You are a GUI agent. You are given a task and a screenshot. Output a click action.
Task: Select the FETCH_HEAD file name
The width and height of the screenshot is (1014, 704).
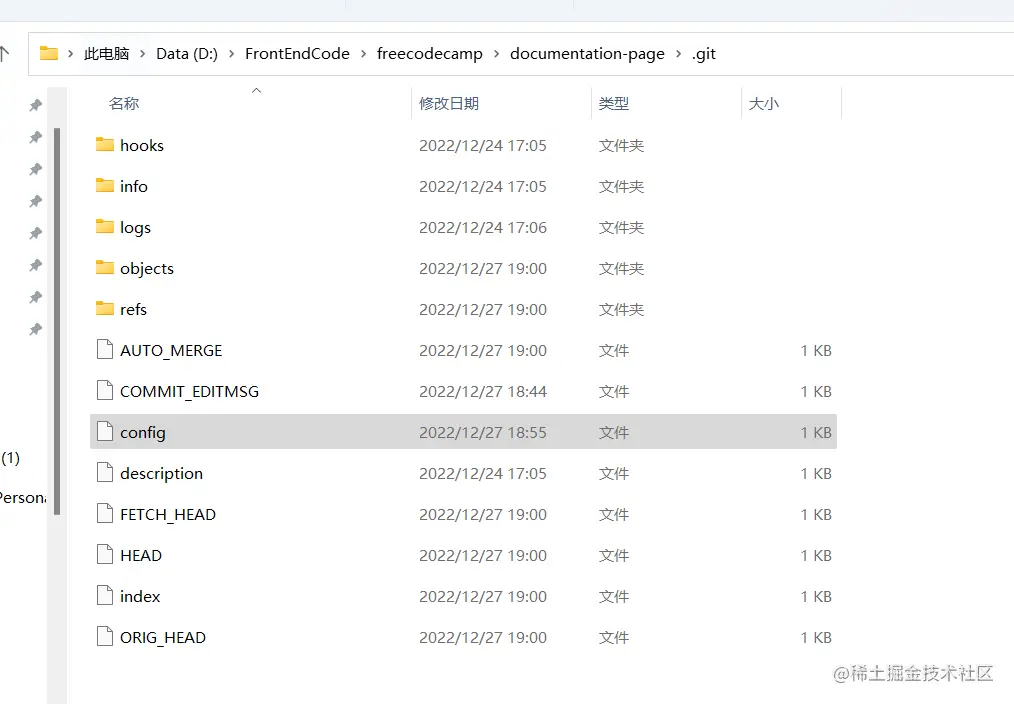pyautogui.click(x=167, y=515)
